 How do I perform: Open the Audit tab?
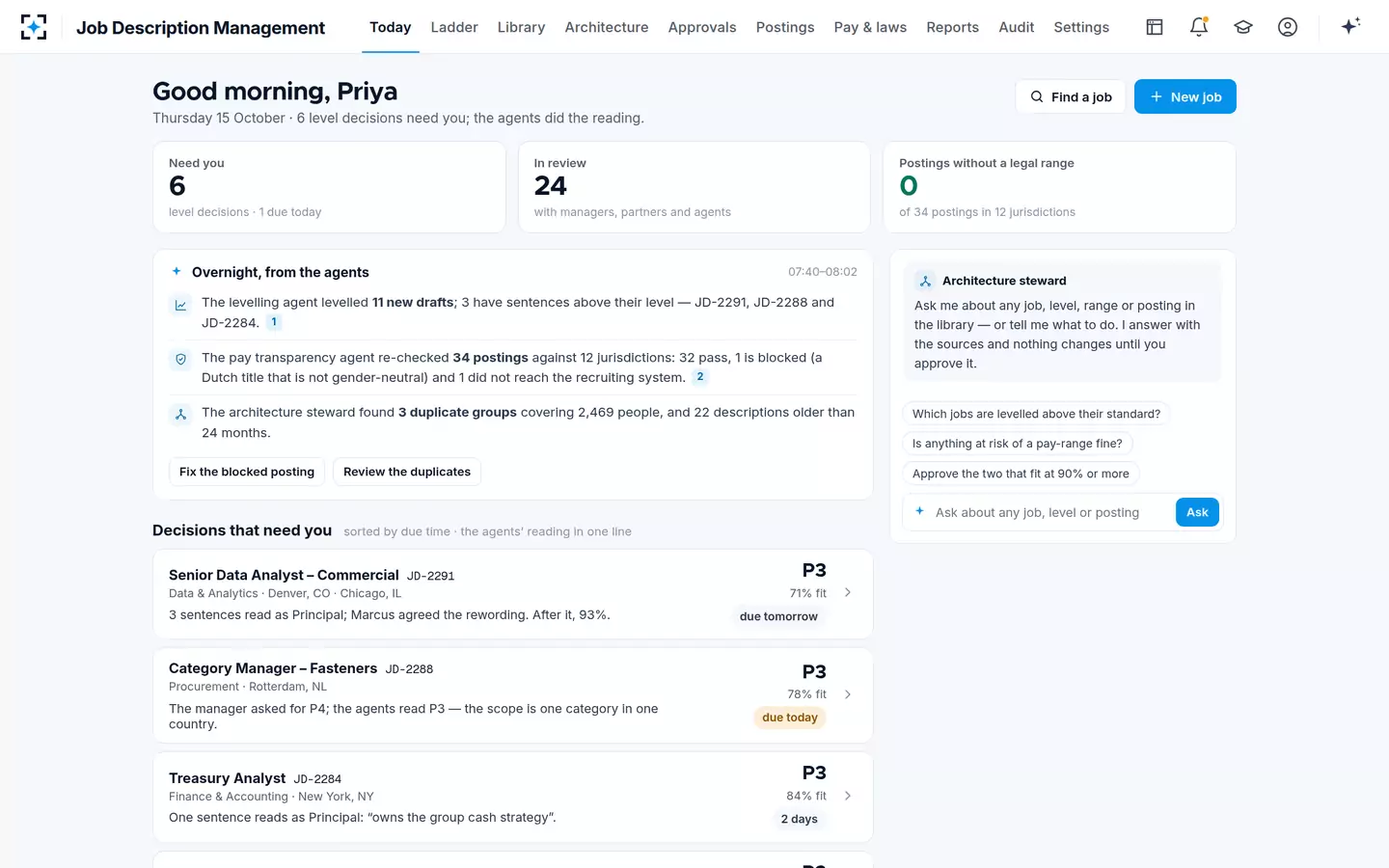1017,27
